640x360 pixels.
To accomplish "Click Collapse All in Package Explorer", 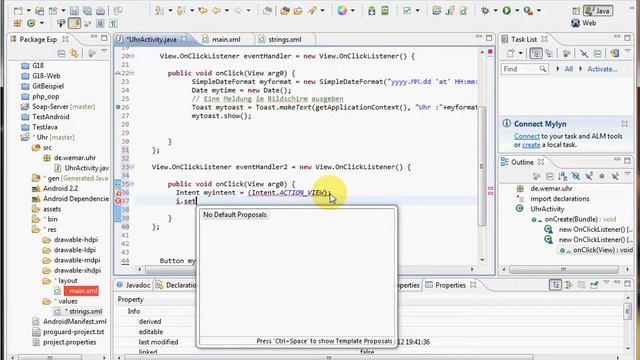I will click(61, 53).
